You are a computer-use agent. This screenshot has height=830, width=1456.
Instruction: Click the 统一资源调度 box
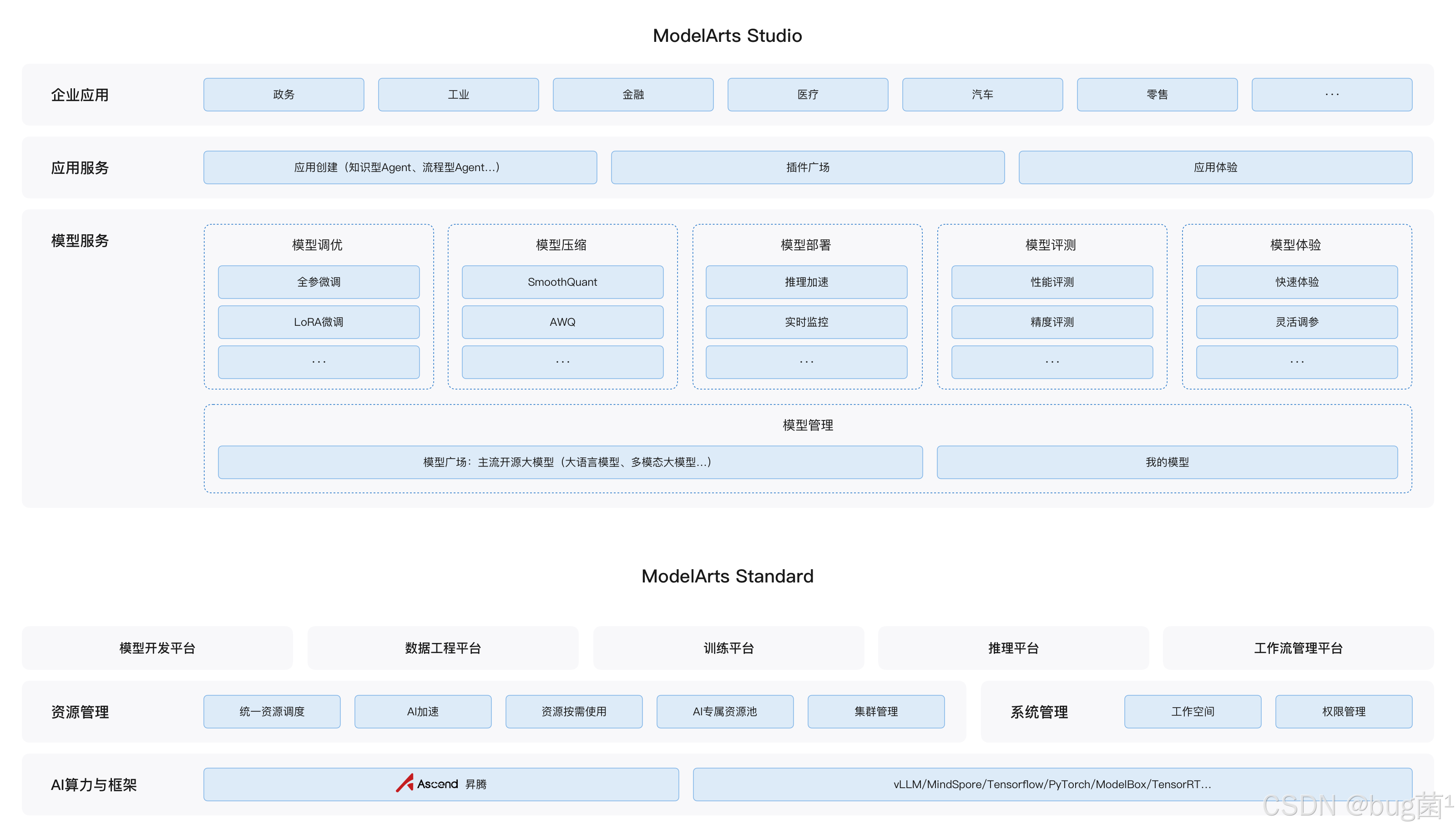272,711
